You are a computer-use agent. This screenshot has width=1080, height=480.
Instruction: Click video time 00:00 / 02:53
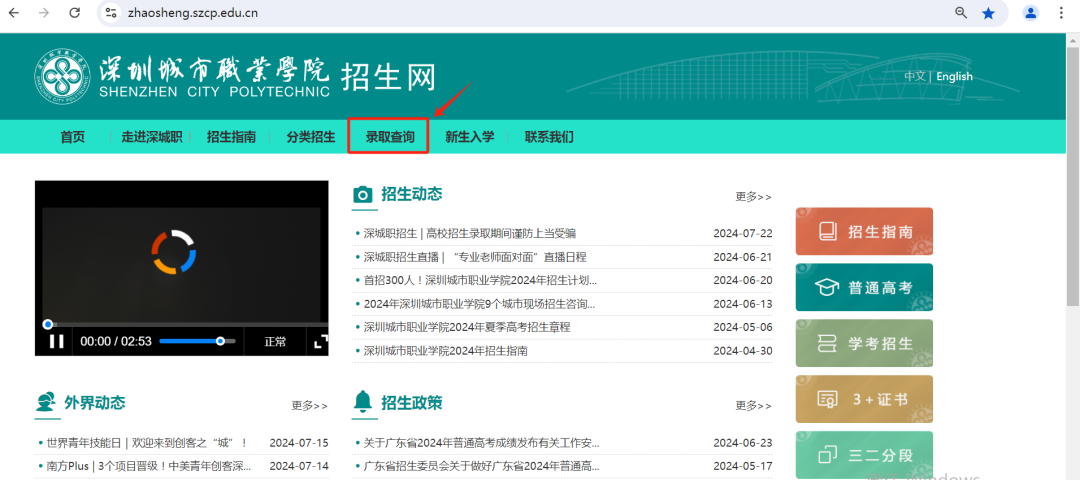116,341
